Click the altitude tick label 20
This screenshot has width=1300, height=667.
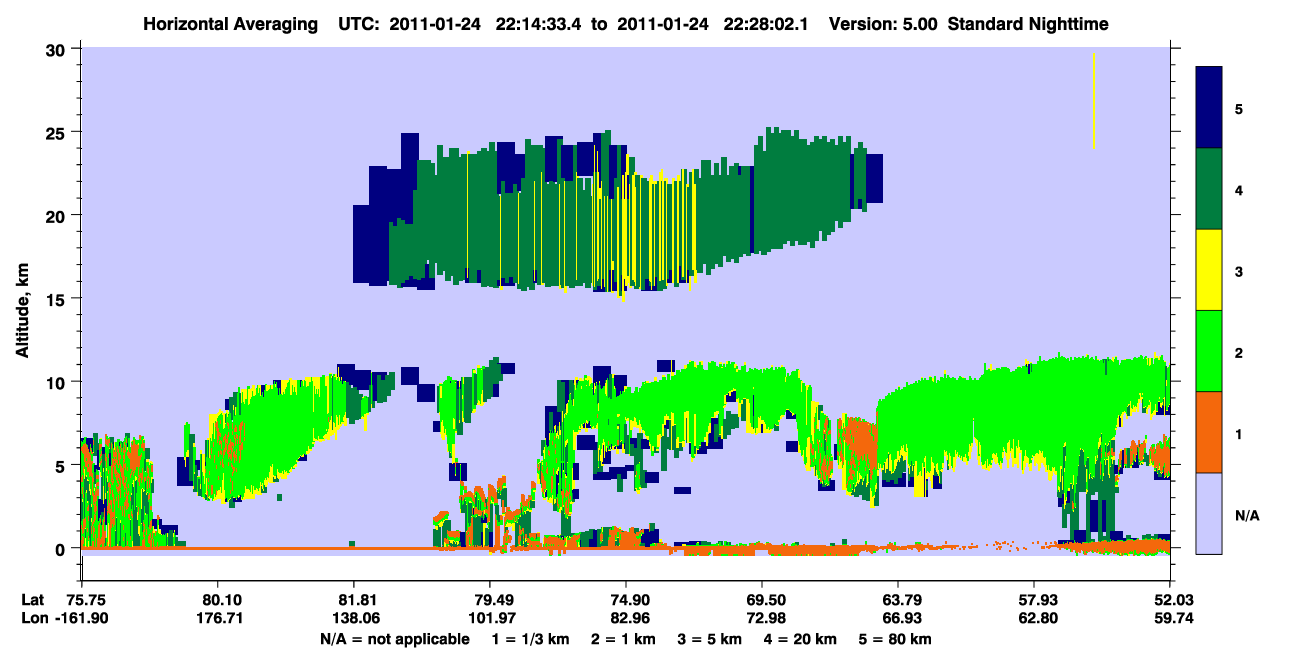pos(57,215)
